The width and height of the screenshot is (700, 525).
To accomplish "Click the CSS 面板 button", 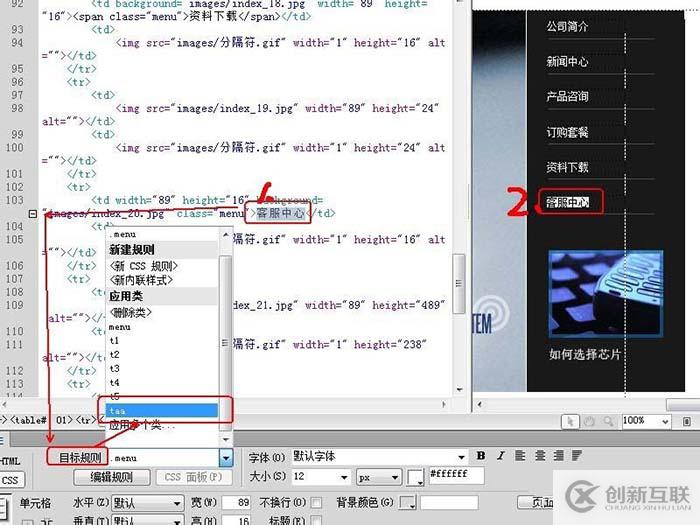I will (x=193, y=477).
